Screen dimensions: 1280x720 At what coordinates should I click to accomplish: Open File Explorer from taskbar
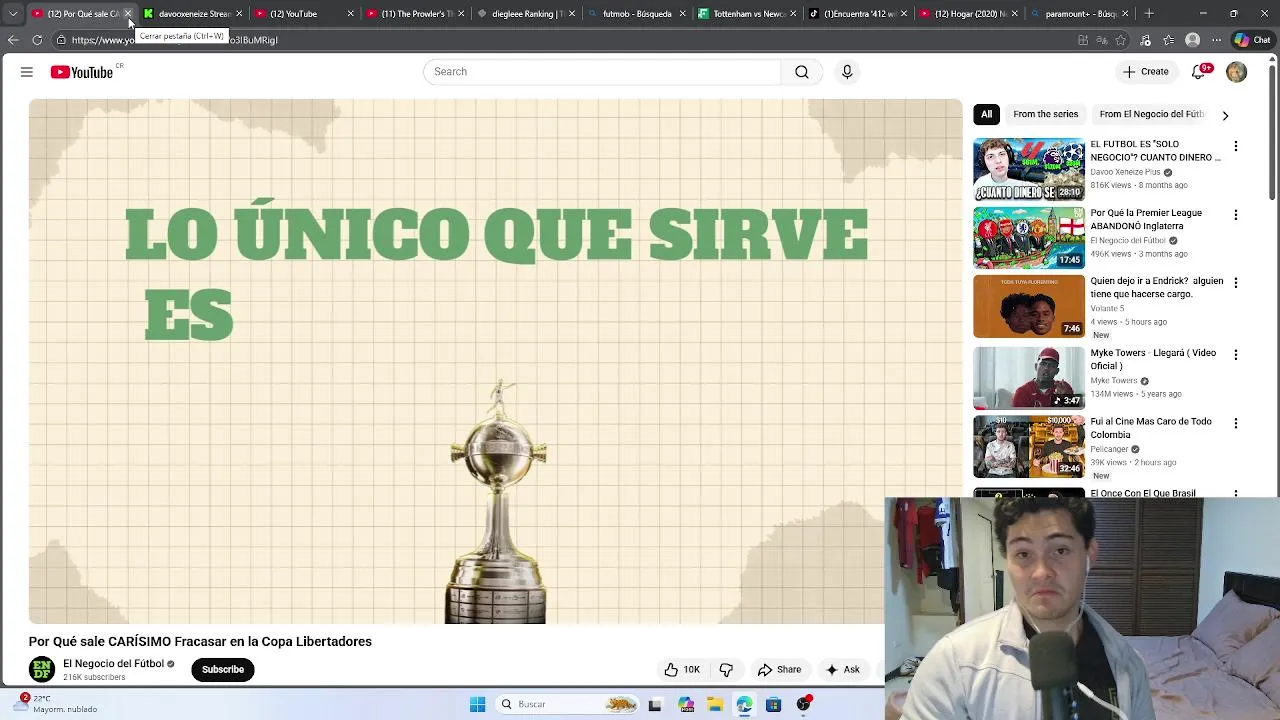(715, 704)
